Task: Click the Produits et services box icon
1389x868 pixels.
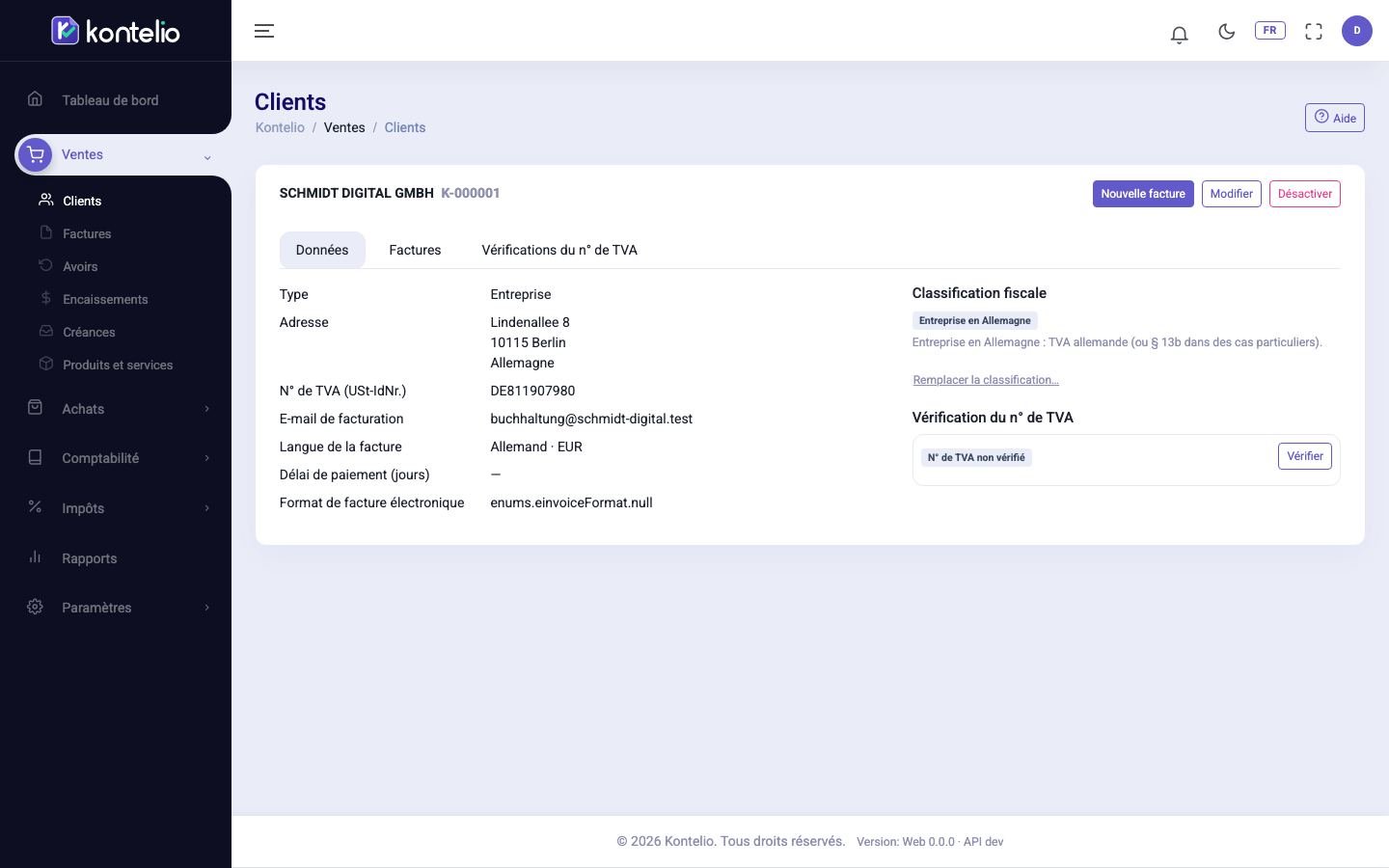Action: [45, 364]
